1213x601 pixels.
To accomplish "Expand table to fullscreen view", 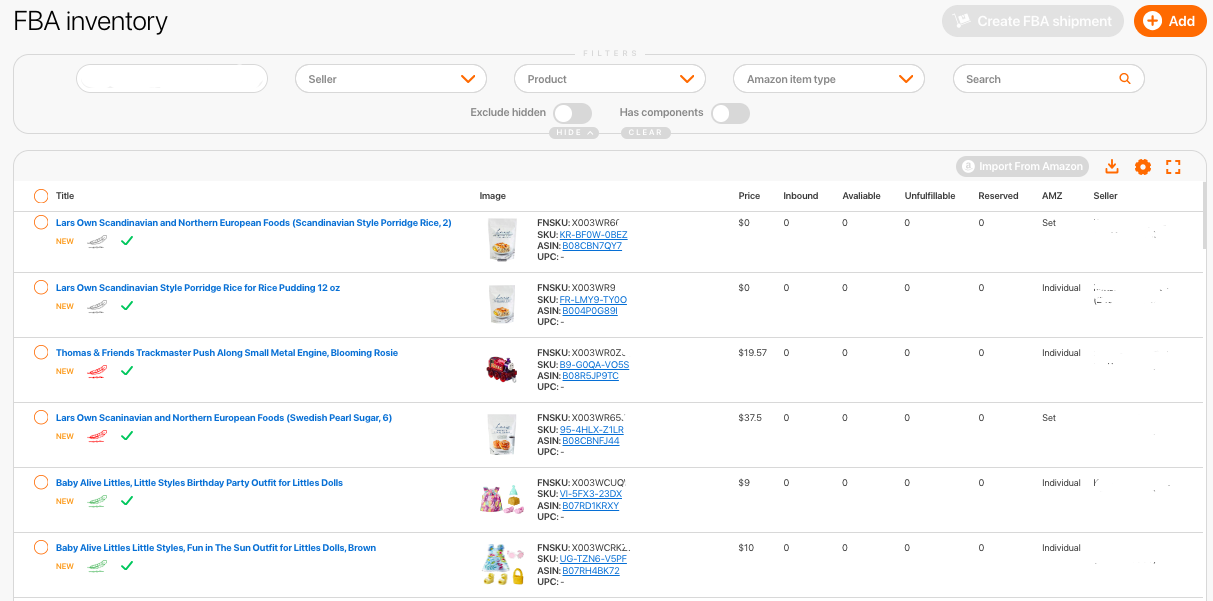I will [x=1174, y=167].
